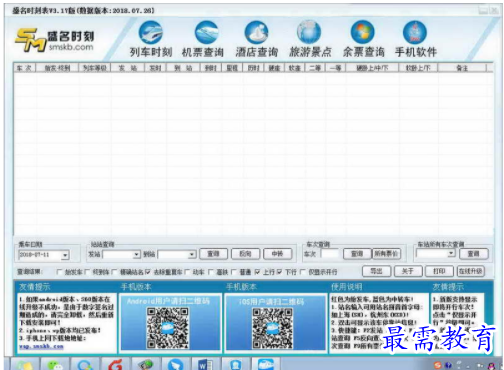Sort by the 发站 column header
Screen dimensions: 504x370
(128, 68)
